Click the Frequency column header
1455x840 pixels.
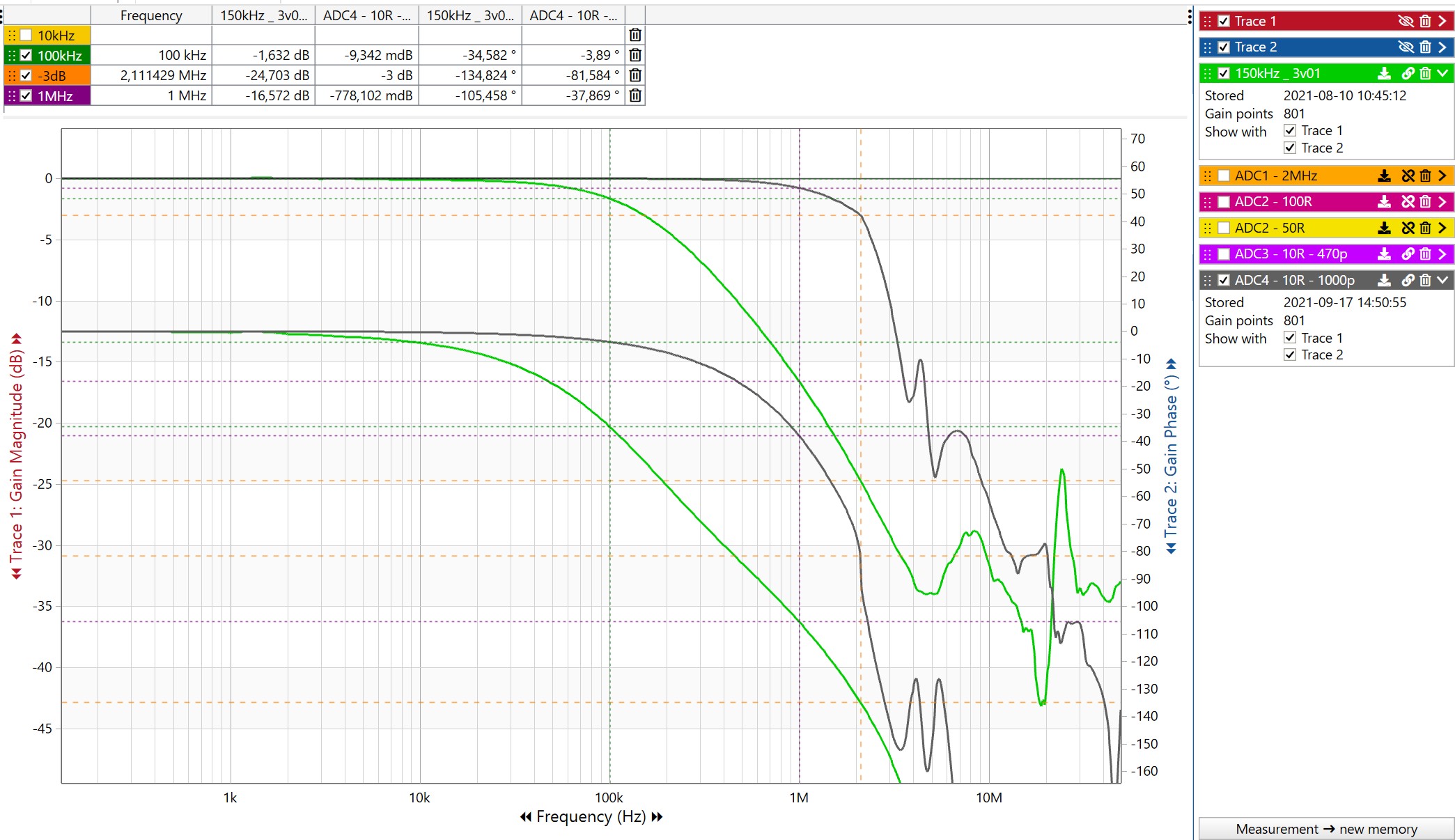(150, 15)
